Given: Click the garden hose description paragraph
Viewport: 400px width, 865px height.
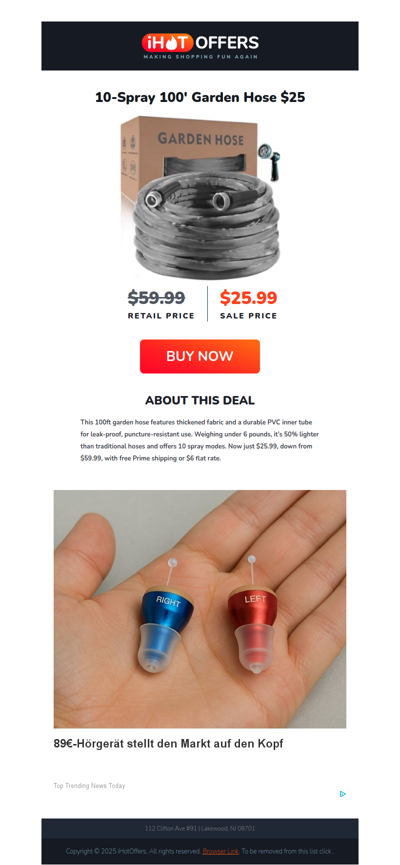Looking at the screenshot, I should point(200,440).
